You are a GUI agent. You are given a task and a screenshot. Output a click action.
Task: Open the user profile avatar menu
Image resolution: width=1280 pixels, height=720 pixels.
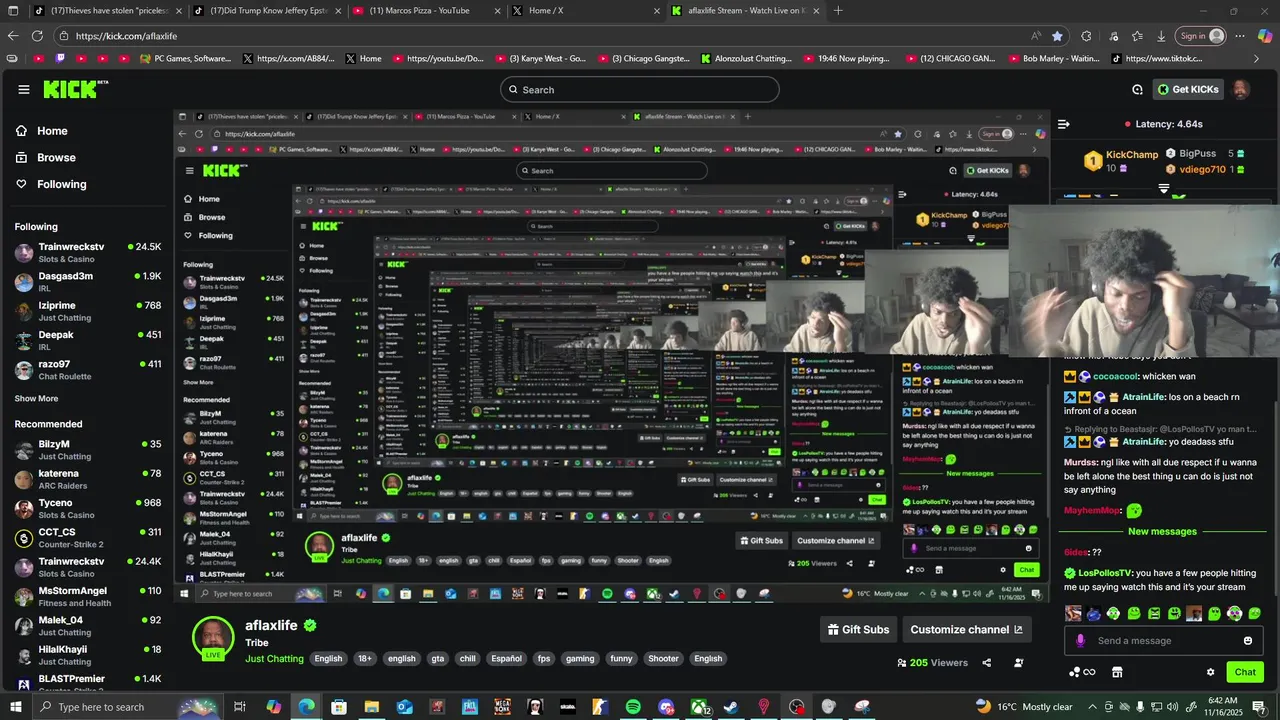click(x=1241, y=89)
